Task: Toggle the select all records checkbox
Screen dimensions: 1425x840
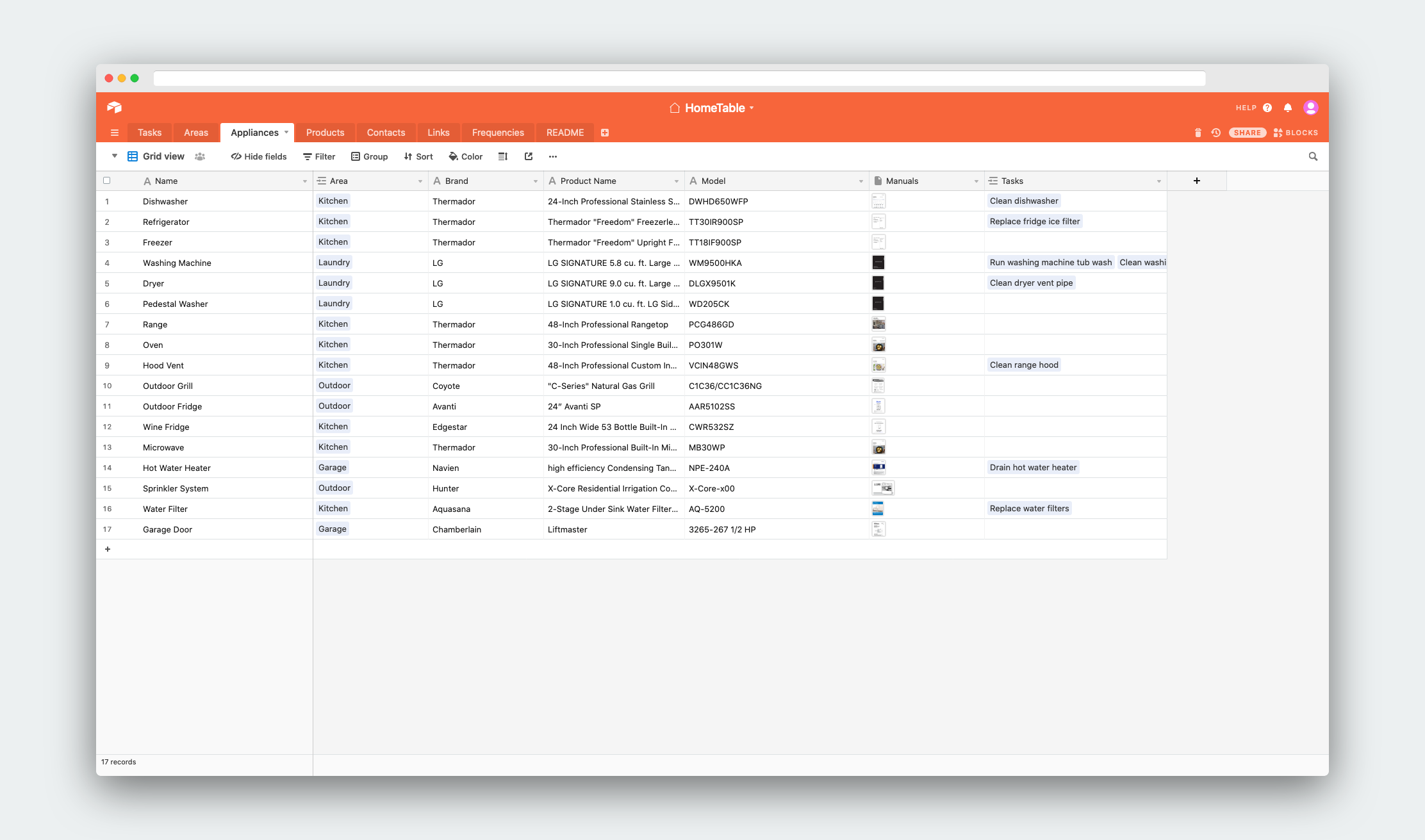Action: [x=107, y=181]
